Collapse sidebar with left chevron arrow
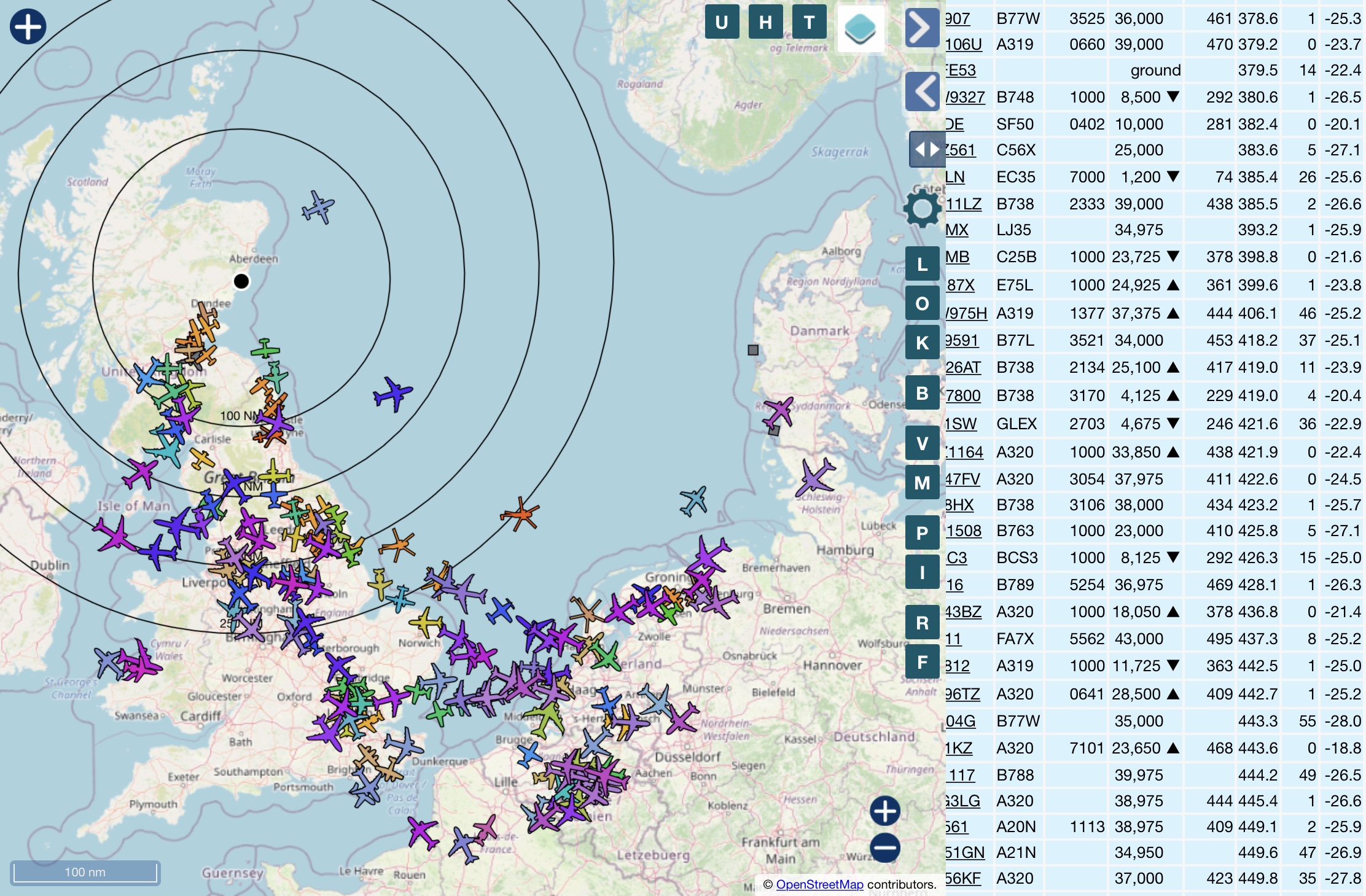This screenshot has height=896, width=1366. click(x=921, y=92)
